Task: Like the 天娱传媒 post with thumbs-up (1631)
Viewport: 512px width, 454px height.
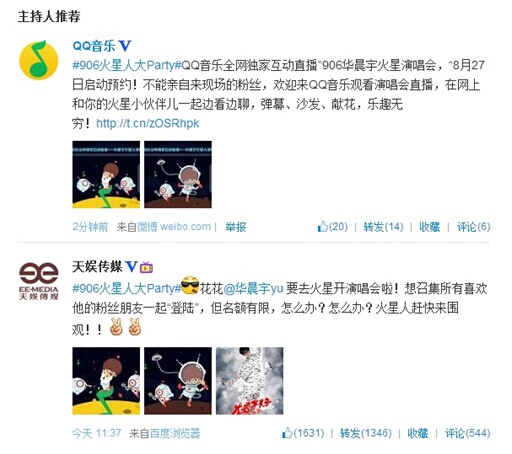Action: click(x=303, y=433)
